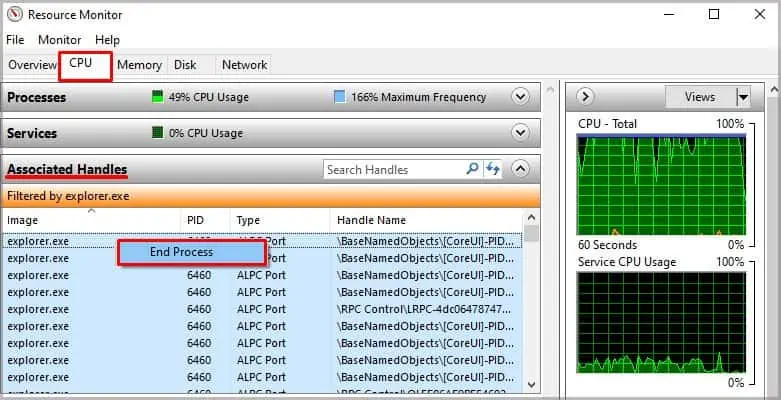781x400 pixels.
Task: Collapse the graphs pane with arrow button
Action: coord(585,96)
